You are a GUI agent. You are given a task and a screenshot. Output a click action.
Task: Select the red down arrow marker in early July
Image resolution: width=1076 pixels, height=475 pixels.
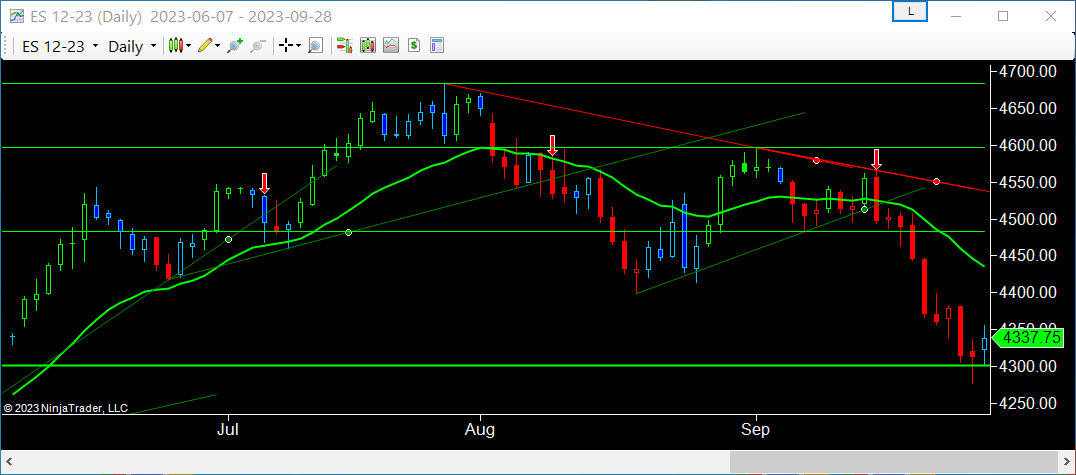(264, 183)
